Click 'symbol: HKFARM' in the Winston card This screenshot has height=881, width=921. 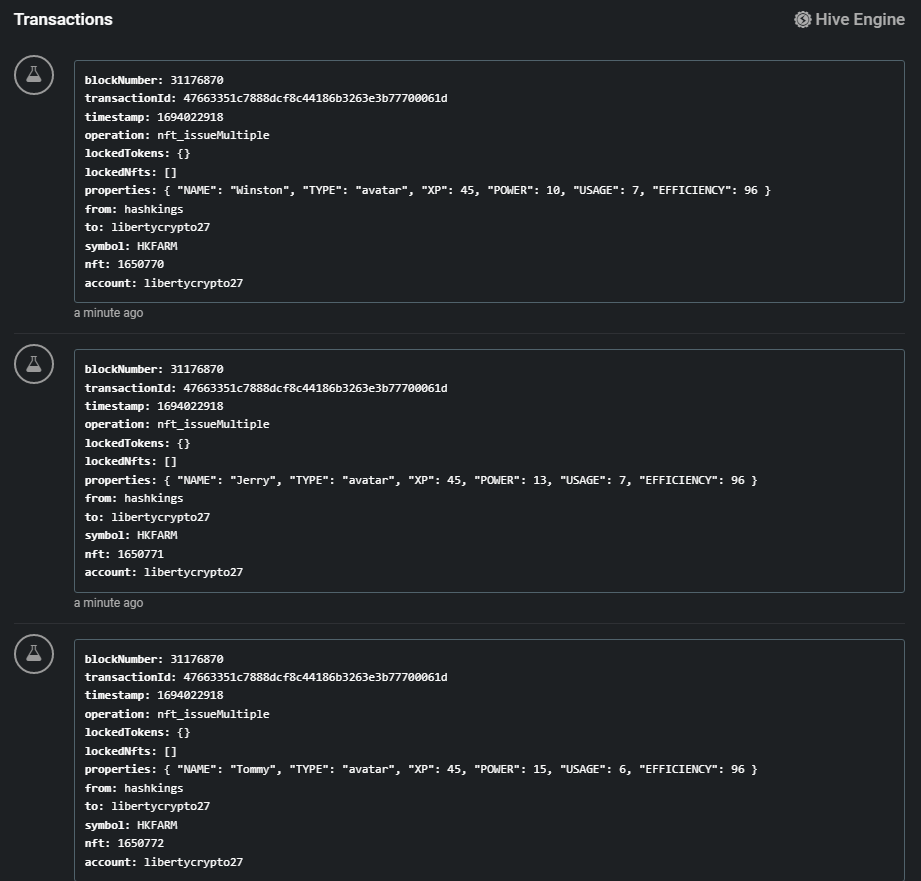tap(131, 246)
